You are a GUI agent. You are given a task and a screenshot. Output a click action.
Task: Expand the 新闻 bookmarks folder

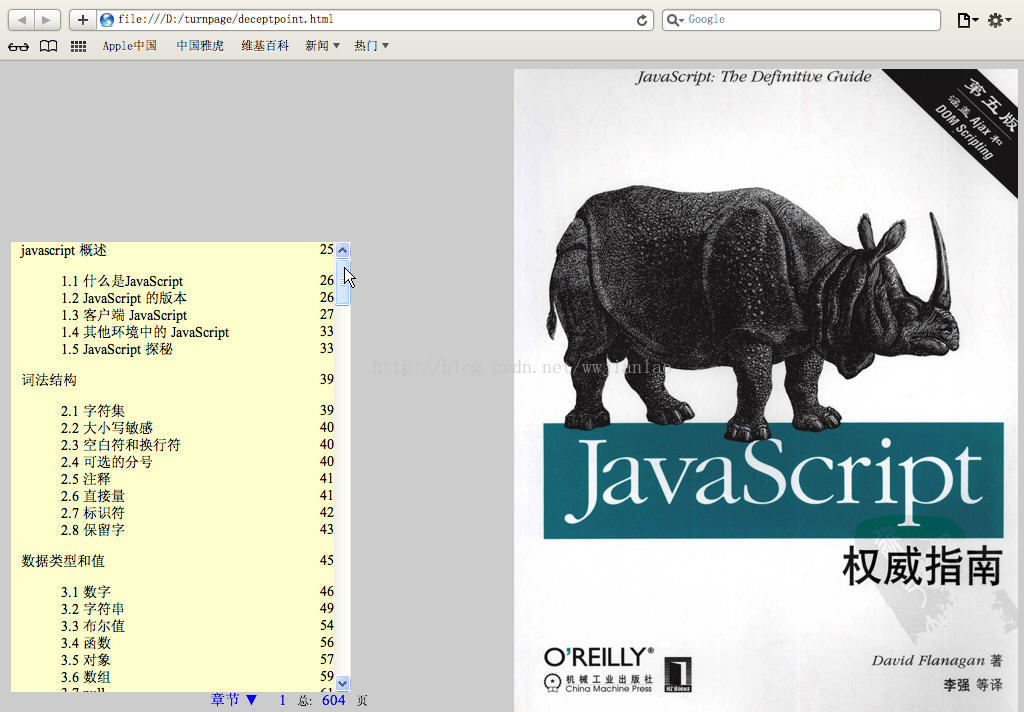coord(322,46)
